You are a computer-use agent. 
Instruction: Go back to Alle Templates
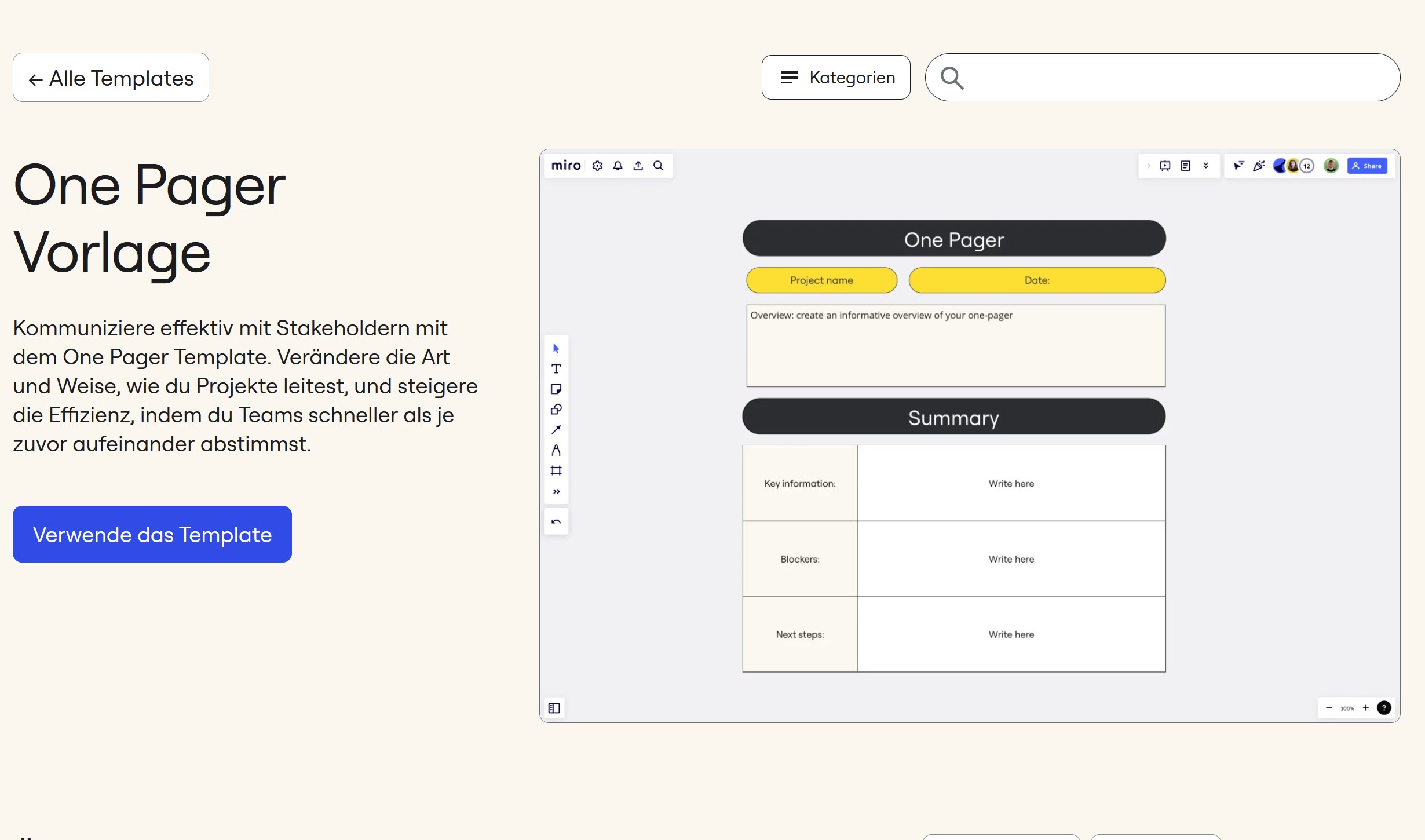click(111, 78)
